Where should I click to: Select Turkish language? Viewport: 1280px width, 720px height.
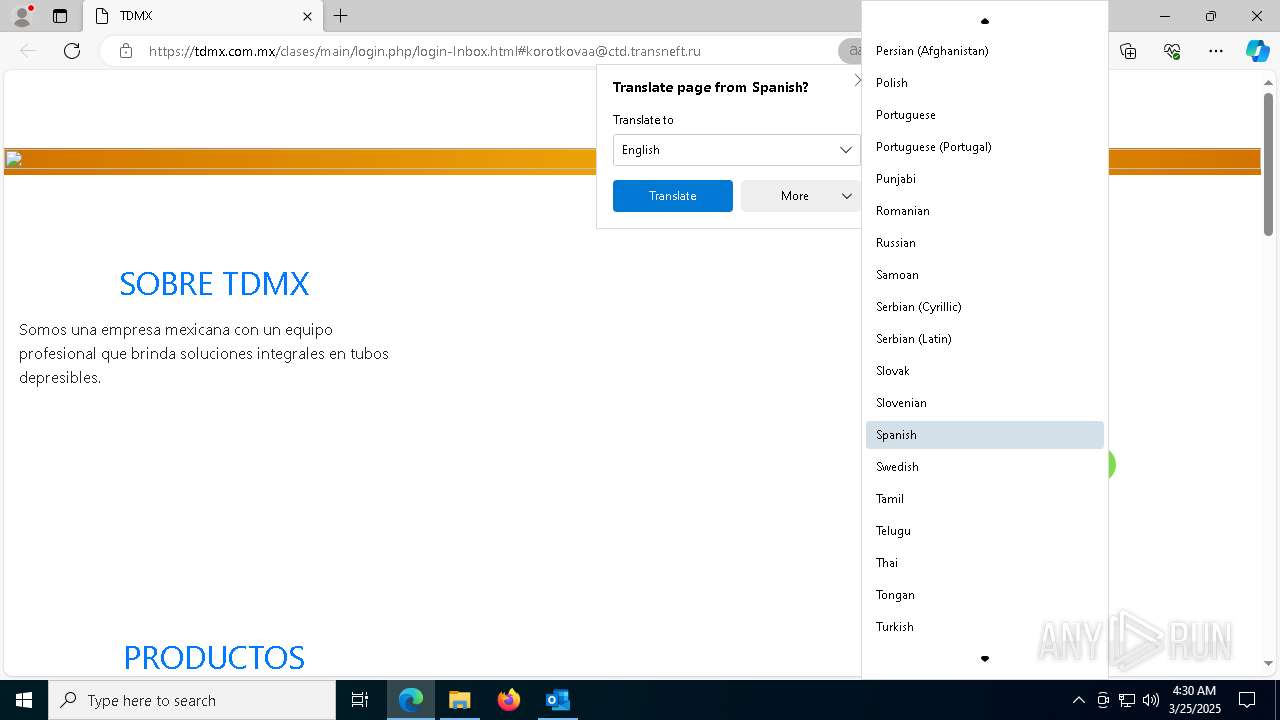(985, 627)
